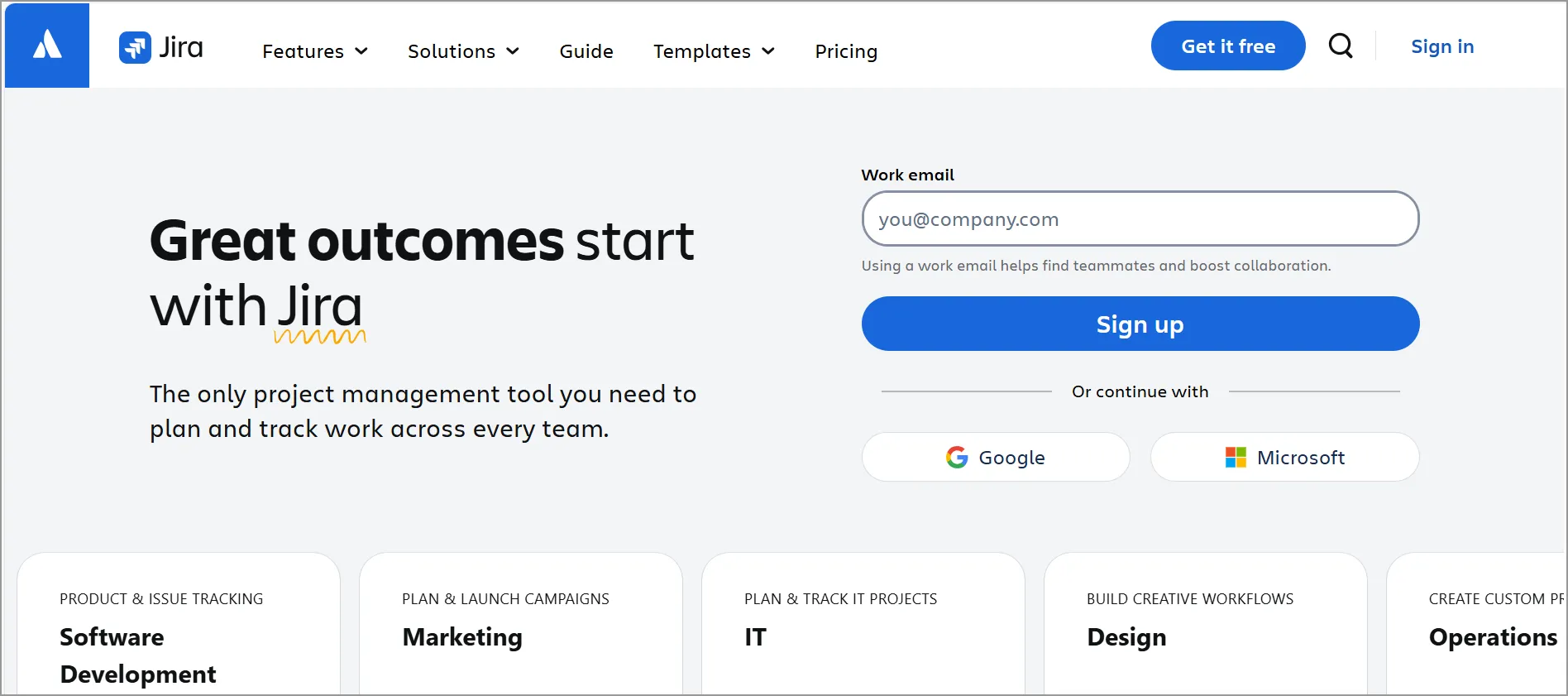Click the Microsoft icon to continue
Image resolution: width=1568 pixels, height=696 pixels.
[1236, 457]
